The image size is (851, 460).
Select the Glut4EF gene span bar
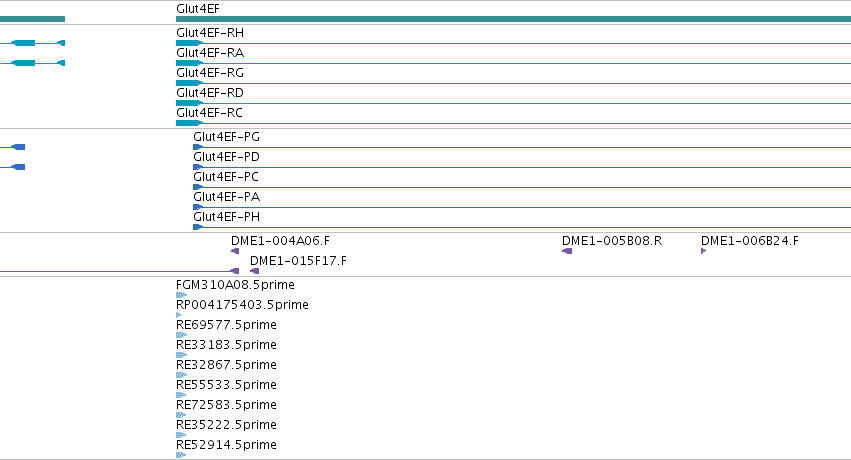click(513, 19)
